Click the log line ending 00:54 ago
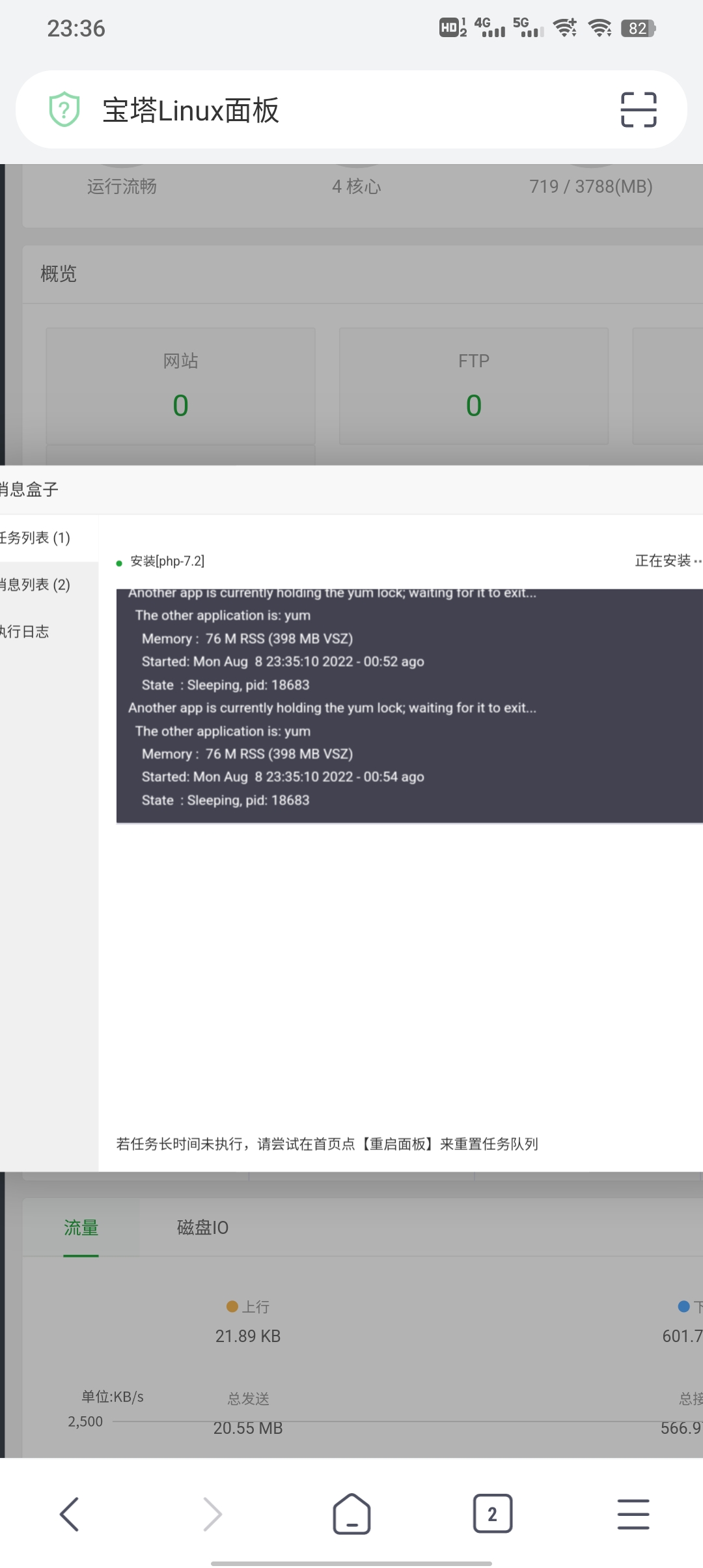Image resolution: width=703 pixels, height=1568 pixels. (x=283, y=777)
